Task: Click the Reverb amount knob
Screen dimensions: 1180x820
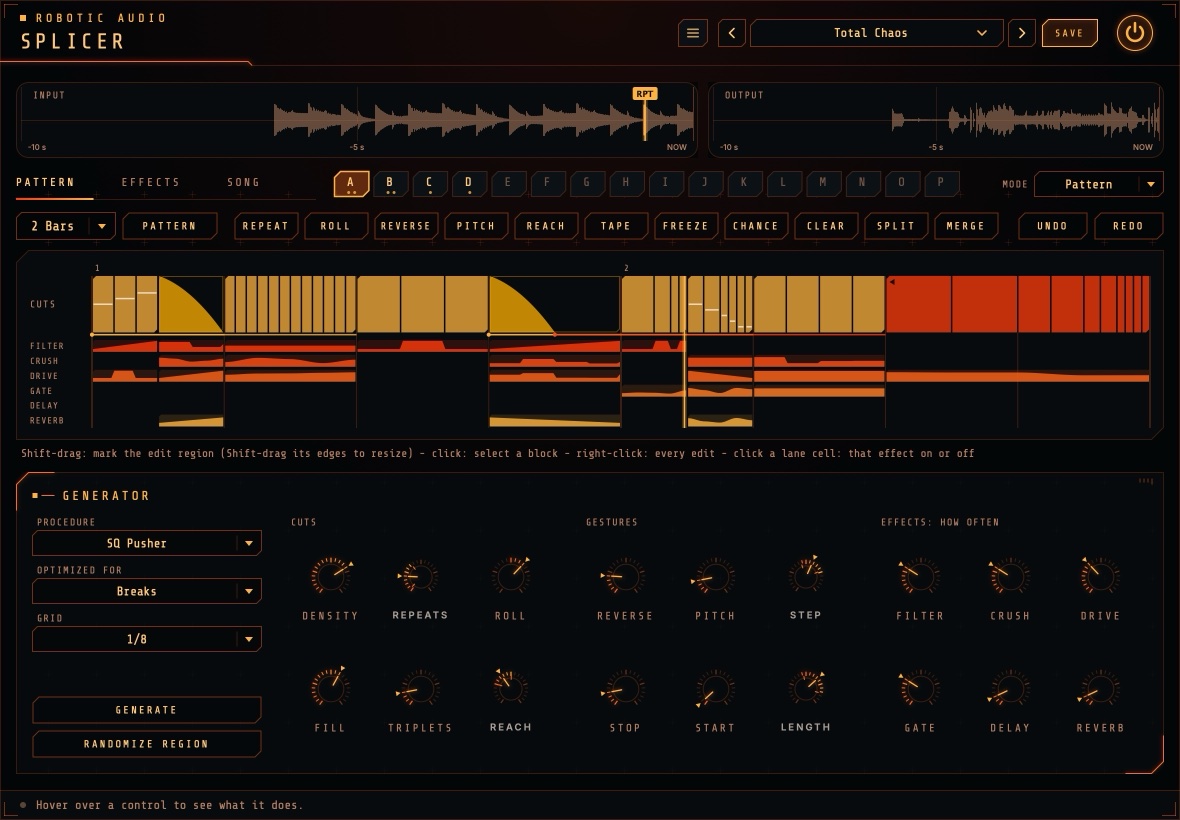Action: tap(1099, 688)
